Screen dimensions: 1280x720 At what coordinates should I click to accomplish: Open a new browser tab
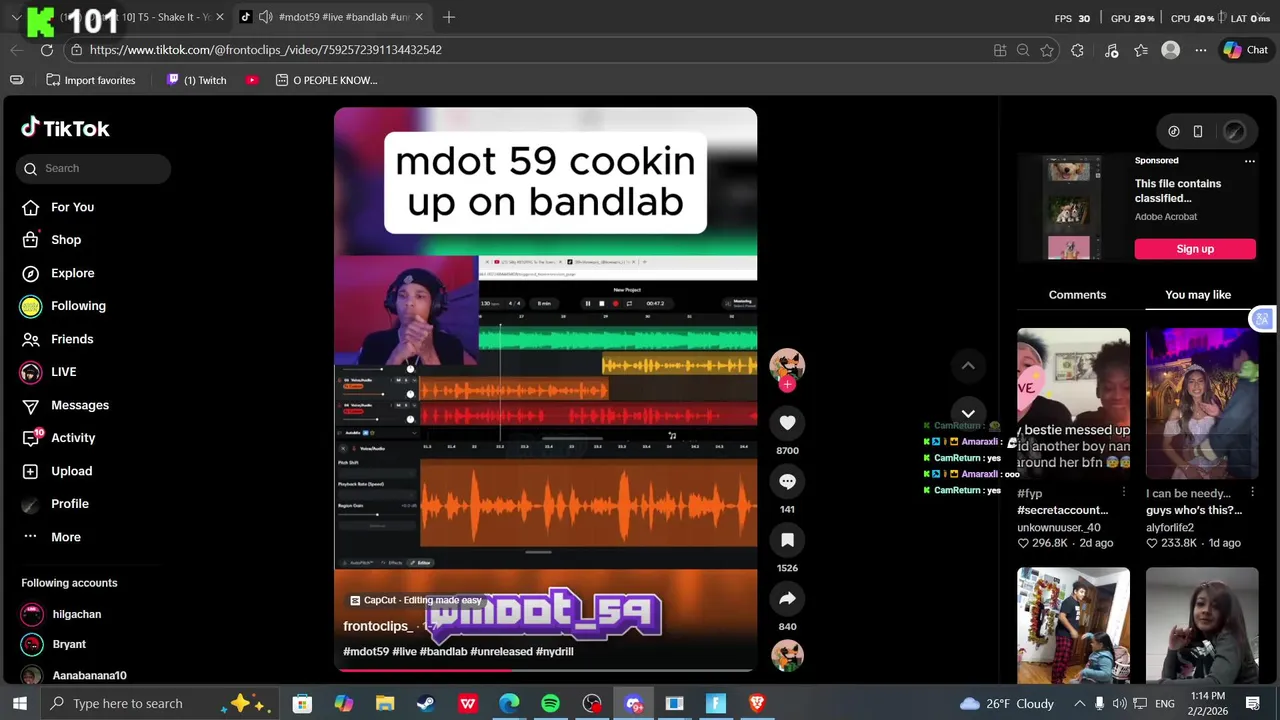[x=449, y=17]
